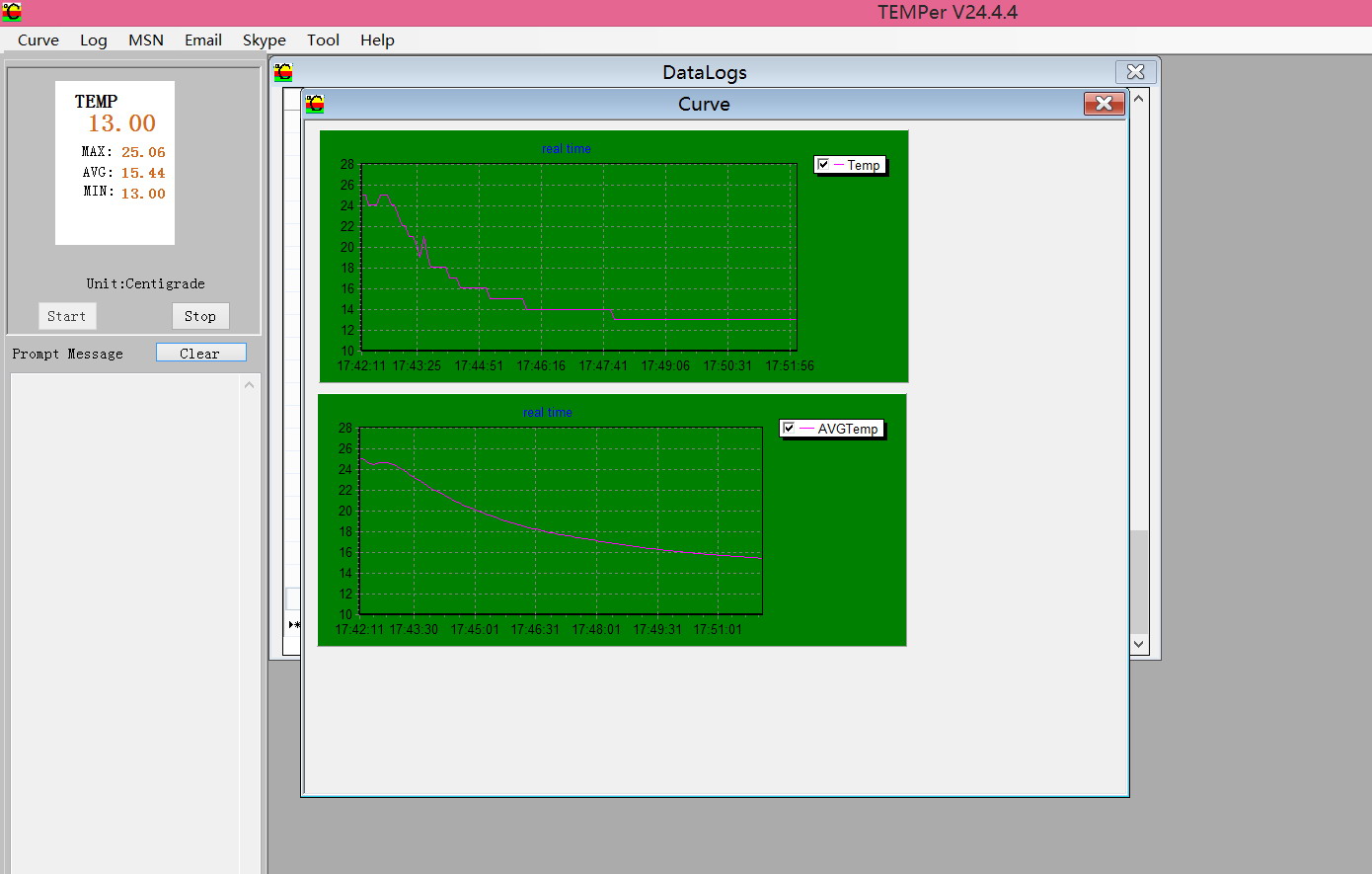Toggle the AVGTemp series checkbox

(x=789, y=429)
